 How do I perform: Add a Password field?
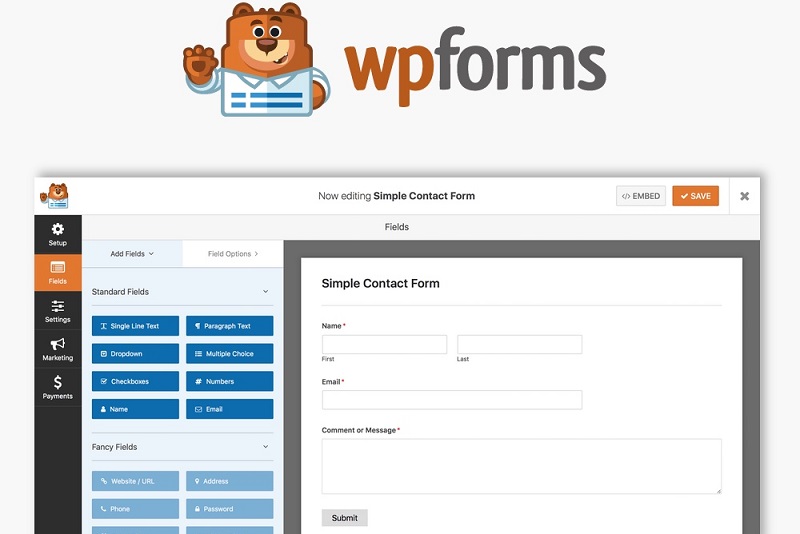point(230,508)
